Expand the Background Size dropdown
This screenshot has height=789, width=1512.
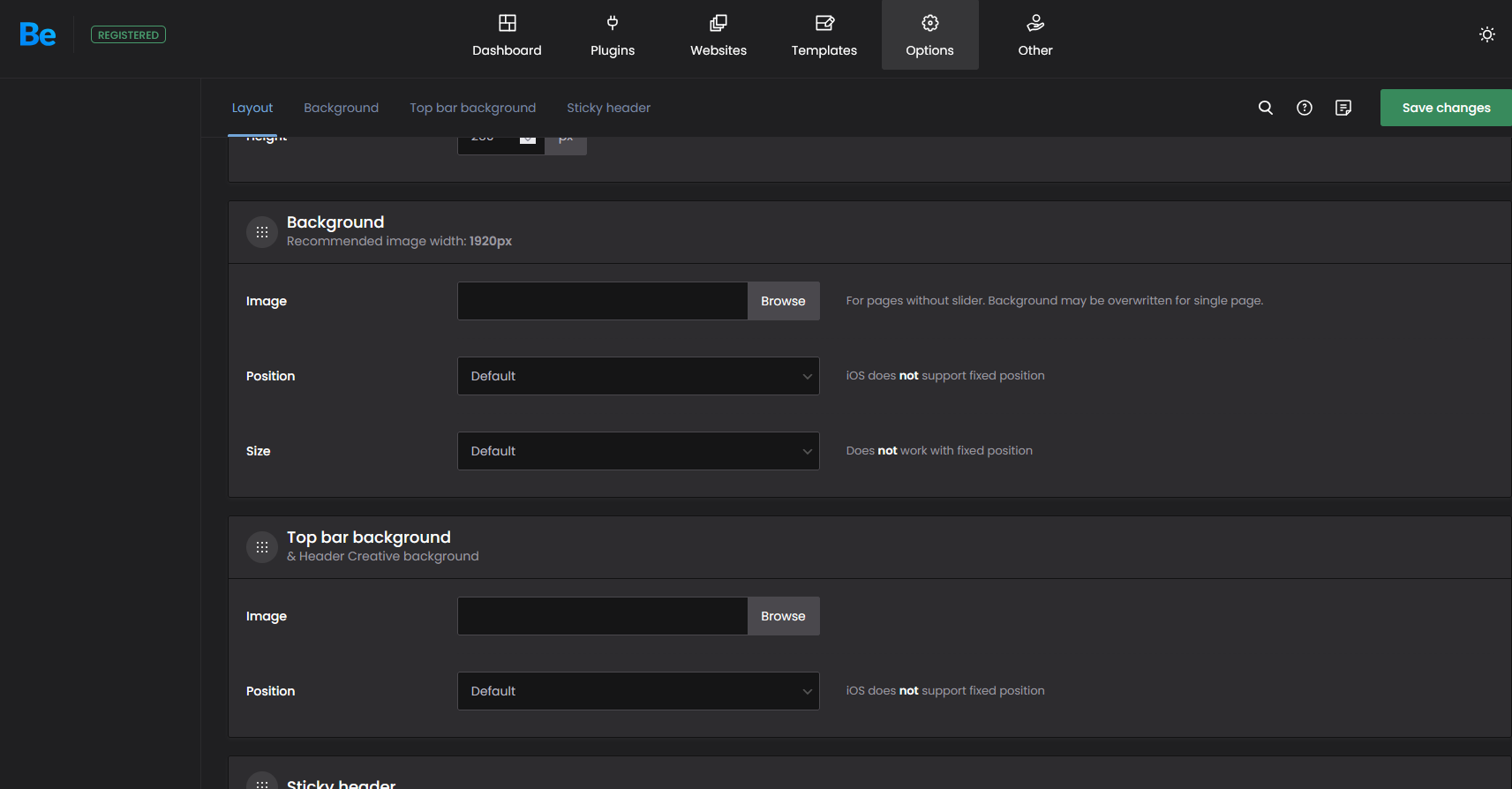coord(638,451)
